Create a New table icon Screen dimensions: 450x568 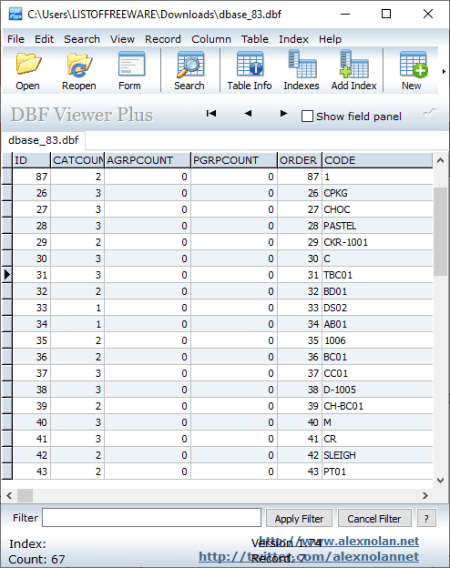click(x=412, y=71)
